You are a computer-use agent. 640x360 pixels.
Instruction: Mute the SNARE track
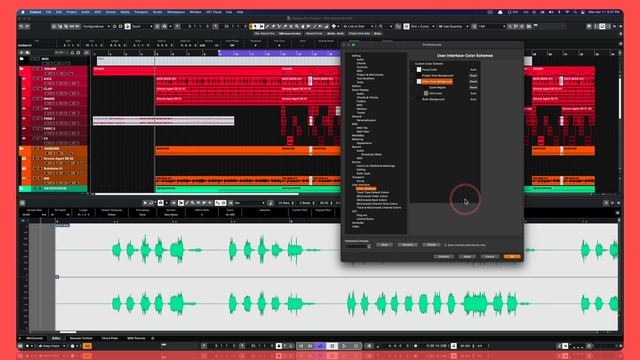[35, 98]
